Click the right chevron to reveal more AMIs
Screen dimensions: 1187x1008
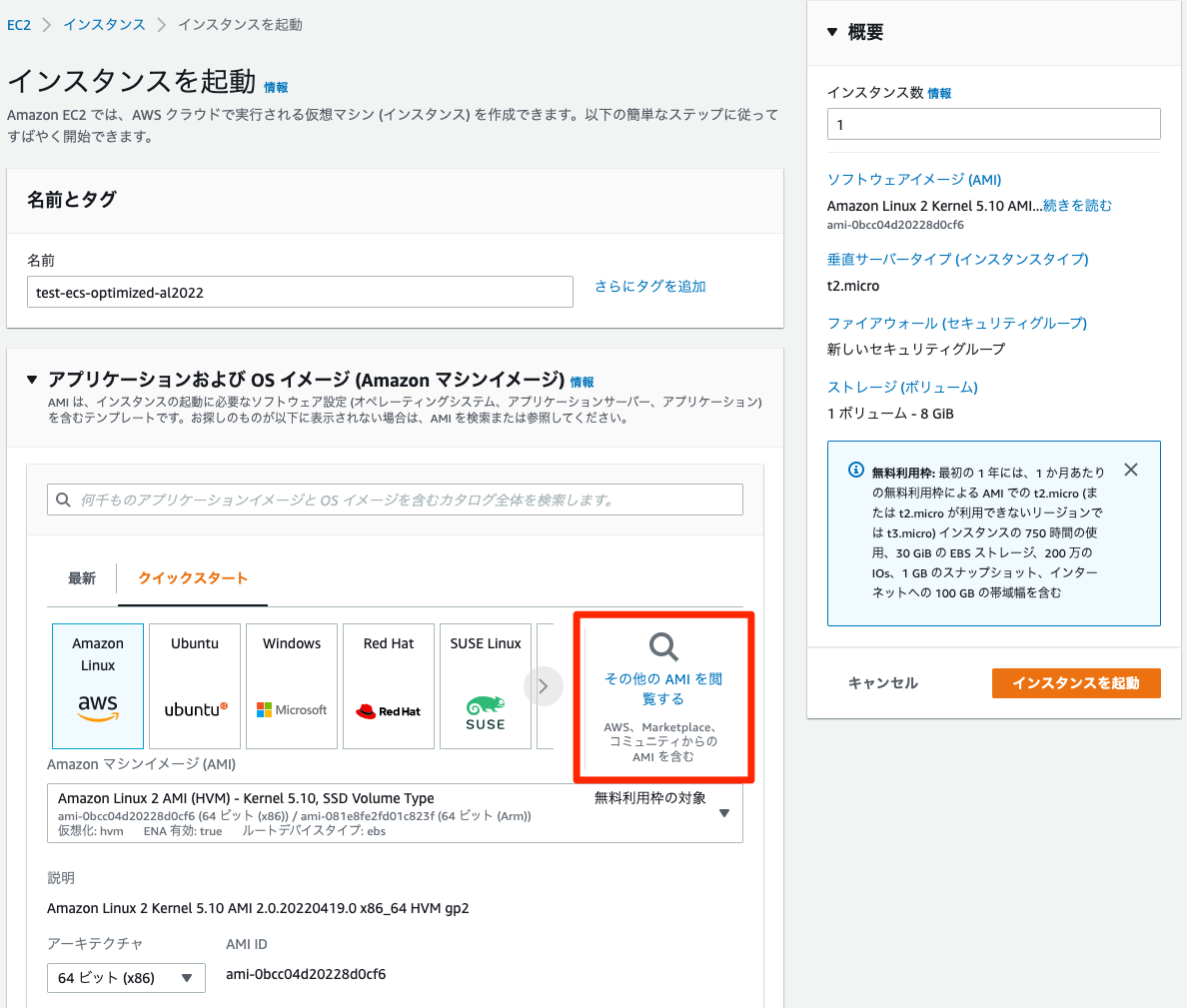tap(544, 685)
